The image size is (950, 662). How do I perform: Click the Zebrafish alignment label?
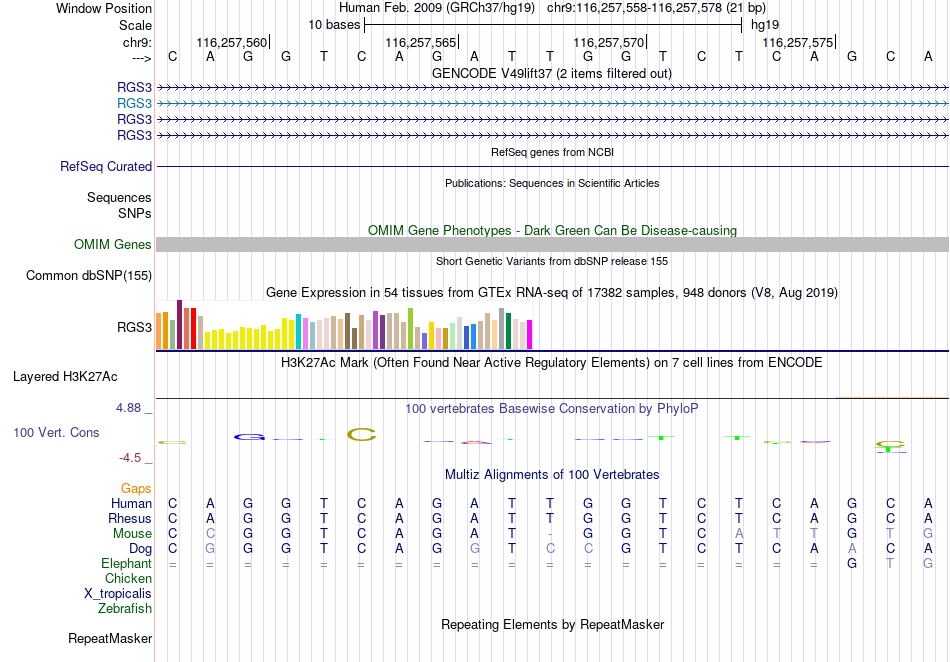click(x=125, y=609)
